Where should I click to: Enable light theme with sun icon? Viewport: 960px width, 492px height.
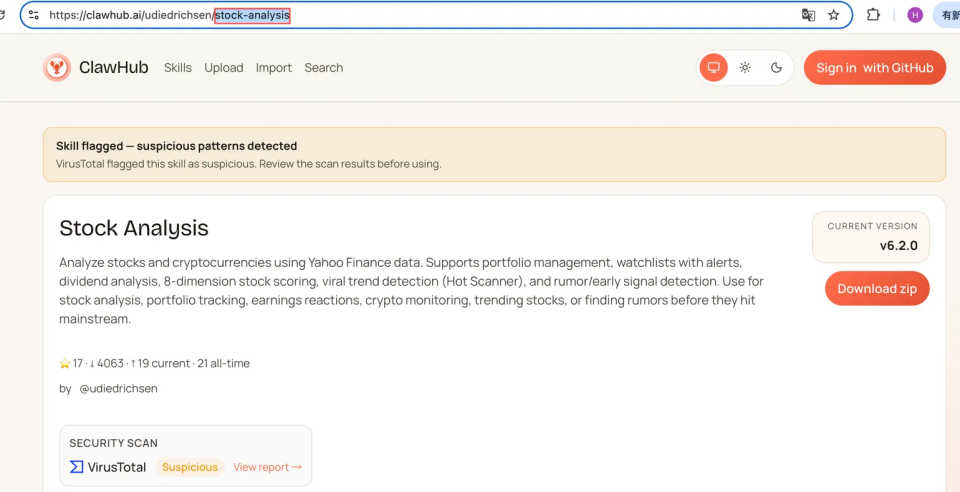point(745,68)
